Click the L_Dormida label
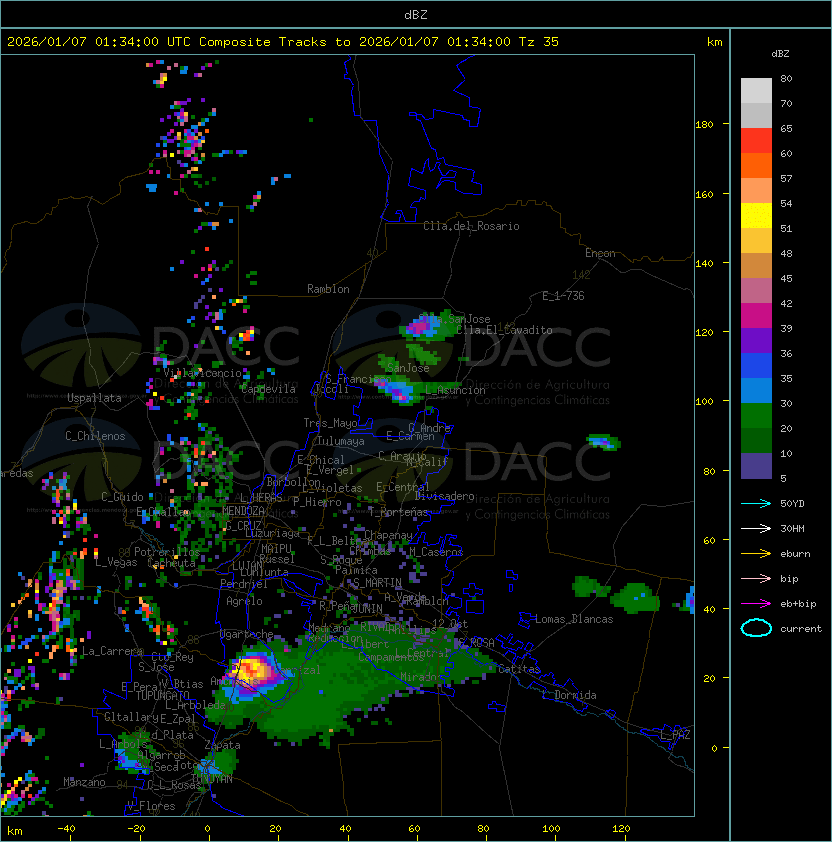Screen dimensions: 832x842 click(x=569, y=695)
